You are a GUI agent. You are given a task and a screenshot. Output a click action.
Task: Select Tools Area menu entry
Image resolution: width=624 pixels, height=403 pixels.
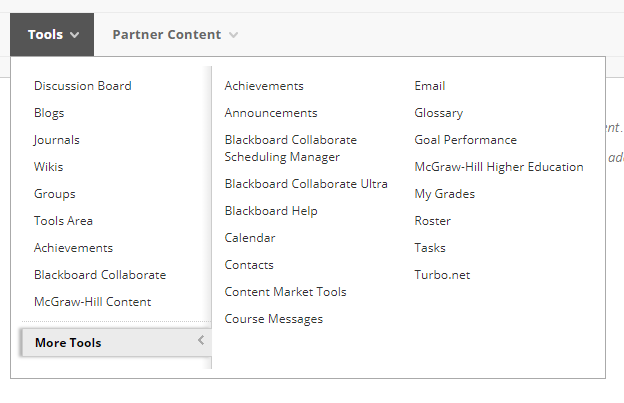(x=63, y=221)
